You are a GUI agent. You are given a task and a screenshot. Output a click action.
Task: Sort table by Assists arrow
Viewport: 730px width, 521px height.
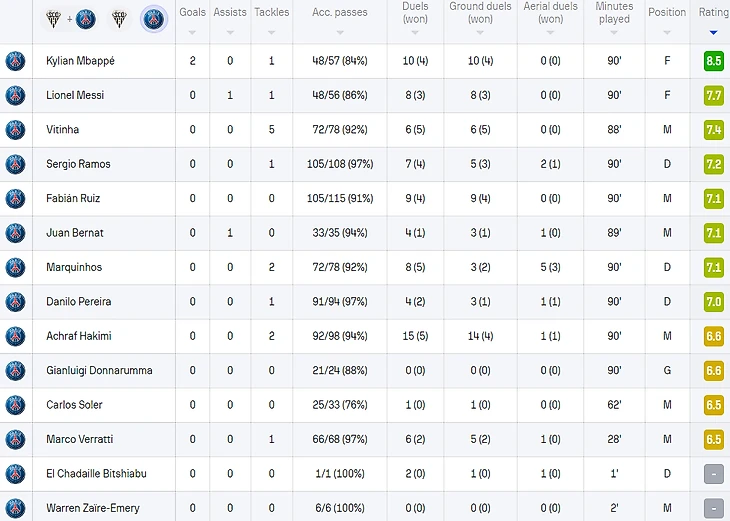coord(230,32)
